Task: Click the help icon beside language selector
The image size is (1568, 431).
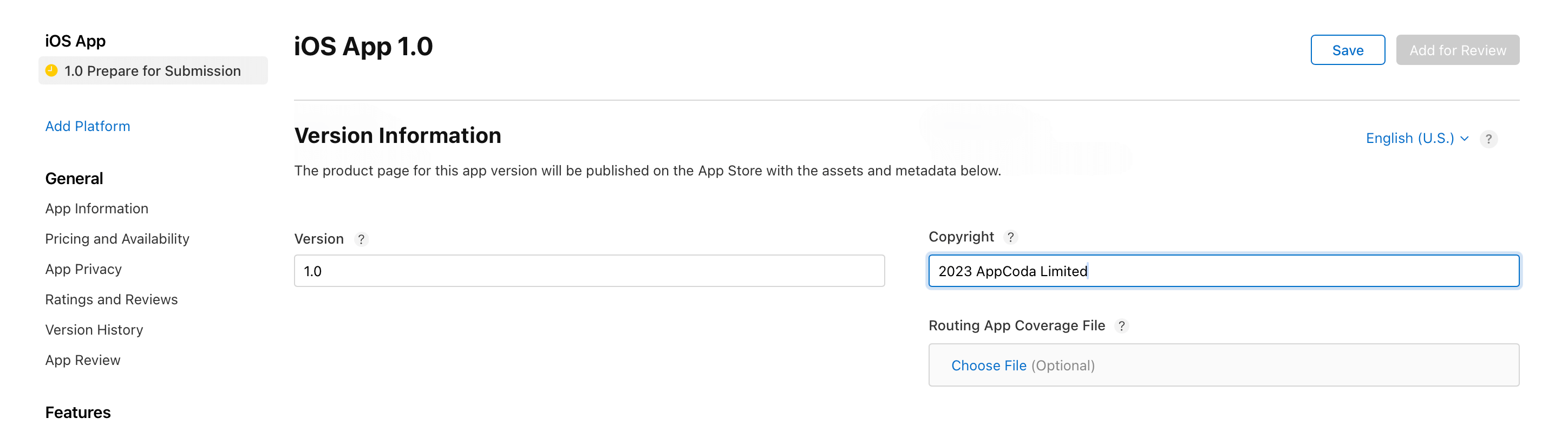Action: (x=1488, y=139)
